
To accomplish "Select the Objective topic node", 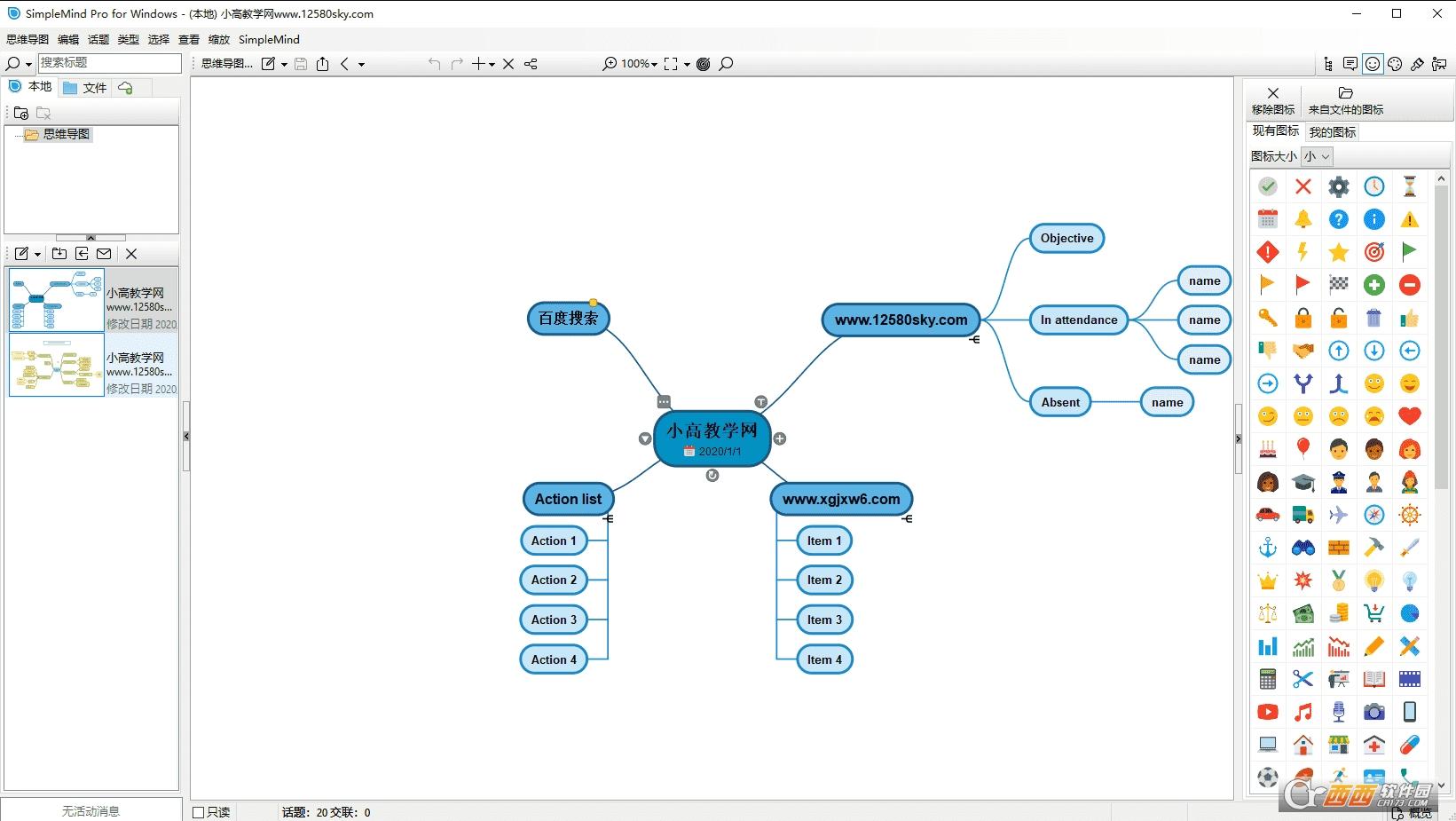I will [x=1066, y=238].
